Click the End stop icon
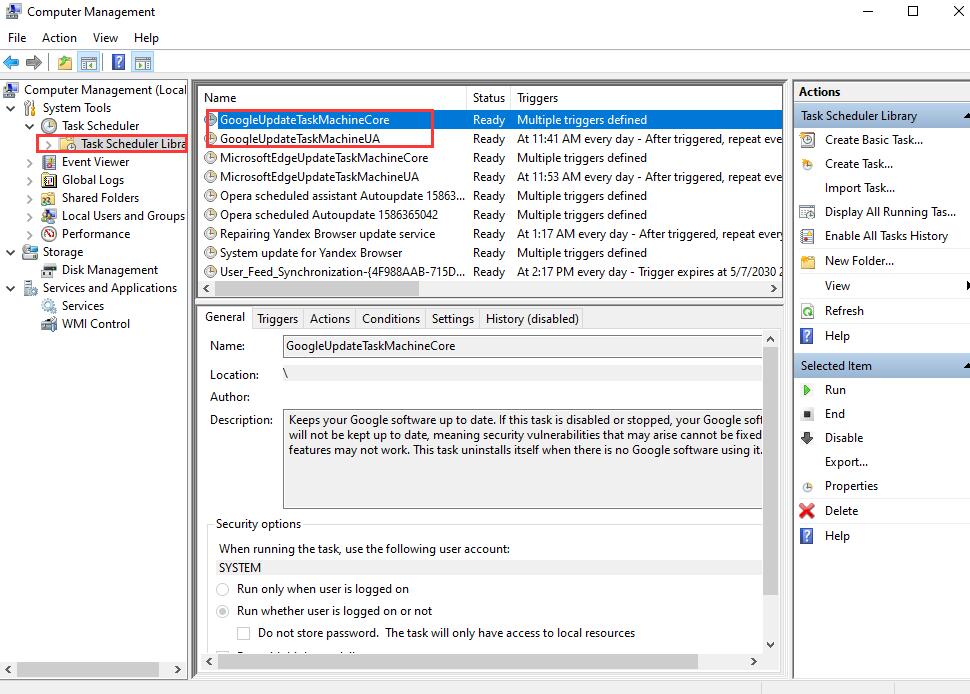This screenshot has height=694, width=970. (x=807, y=414)
